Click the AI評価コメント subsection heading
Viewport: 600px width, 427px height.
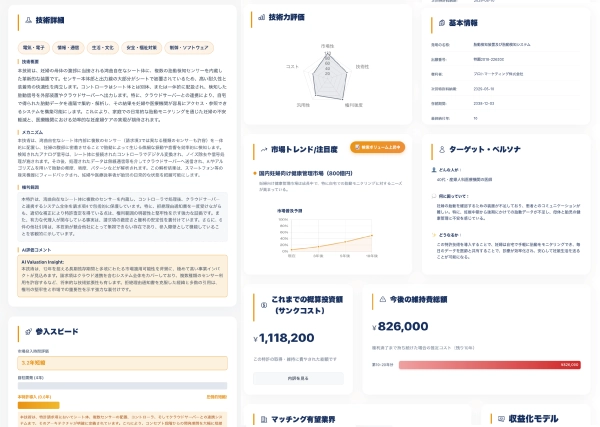click(36, 250)
